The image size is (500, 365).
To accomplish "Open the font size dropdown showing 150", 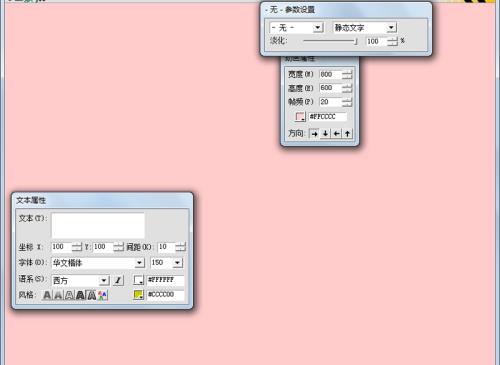I will [x=167, y=263].
